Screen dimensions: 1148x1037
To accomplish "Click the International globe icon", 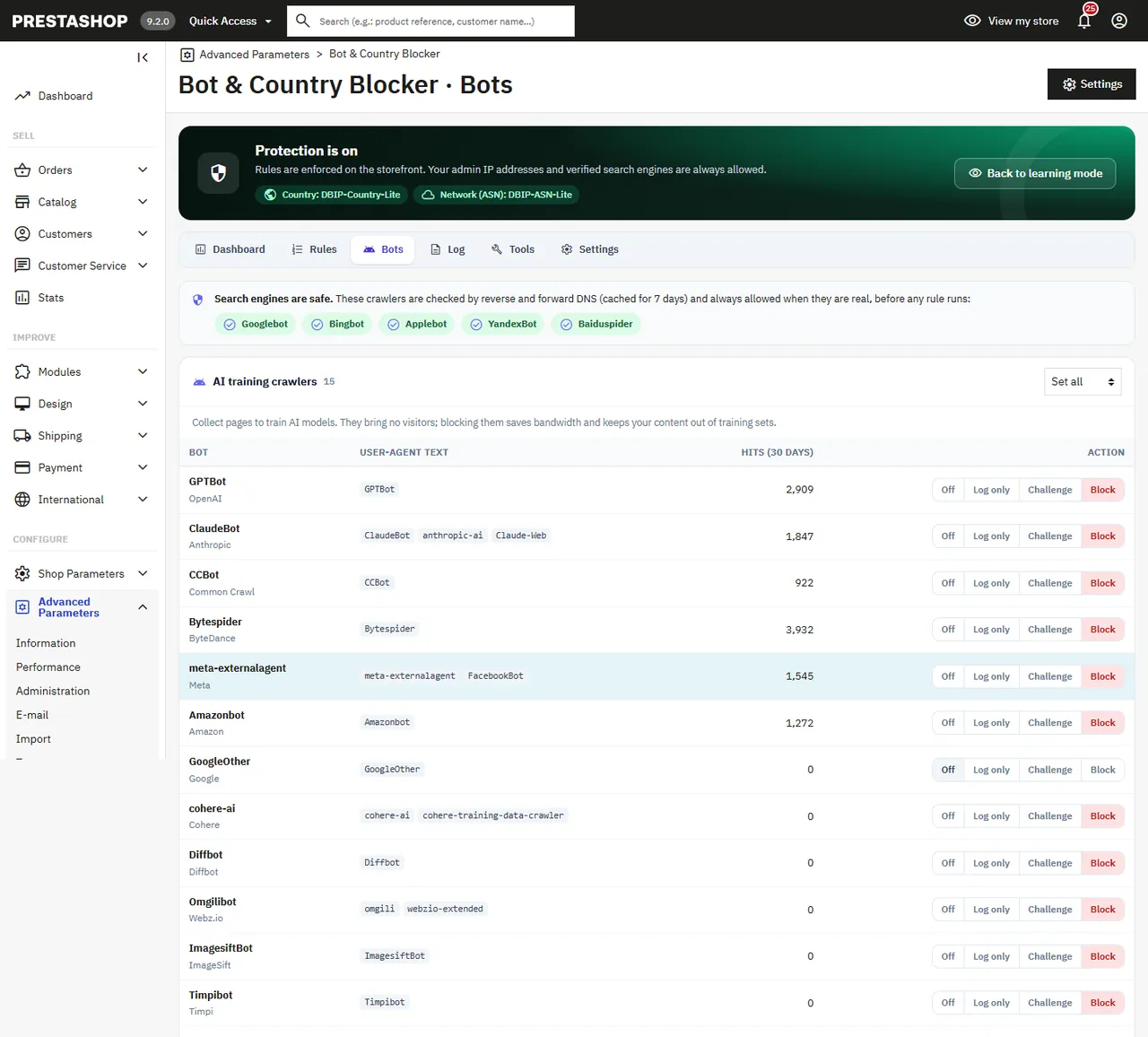I will coord(22,500).
